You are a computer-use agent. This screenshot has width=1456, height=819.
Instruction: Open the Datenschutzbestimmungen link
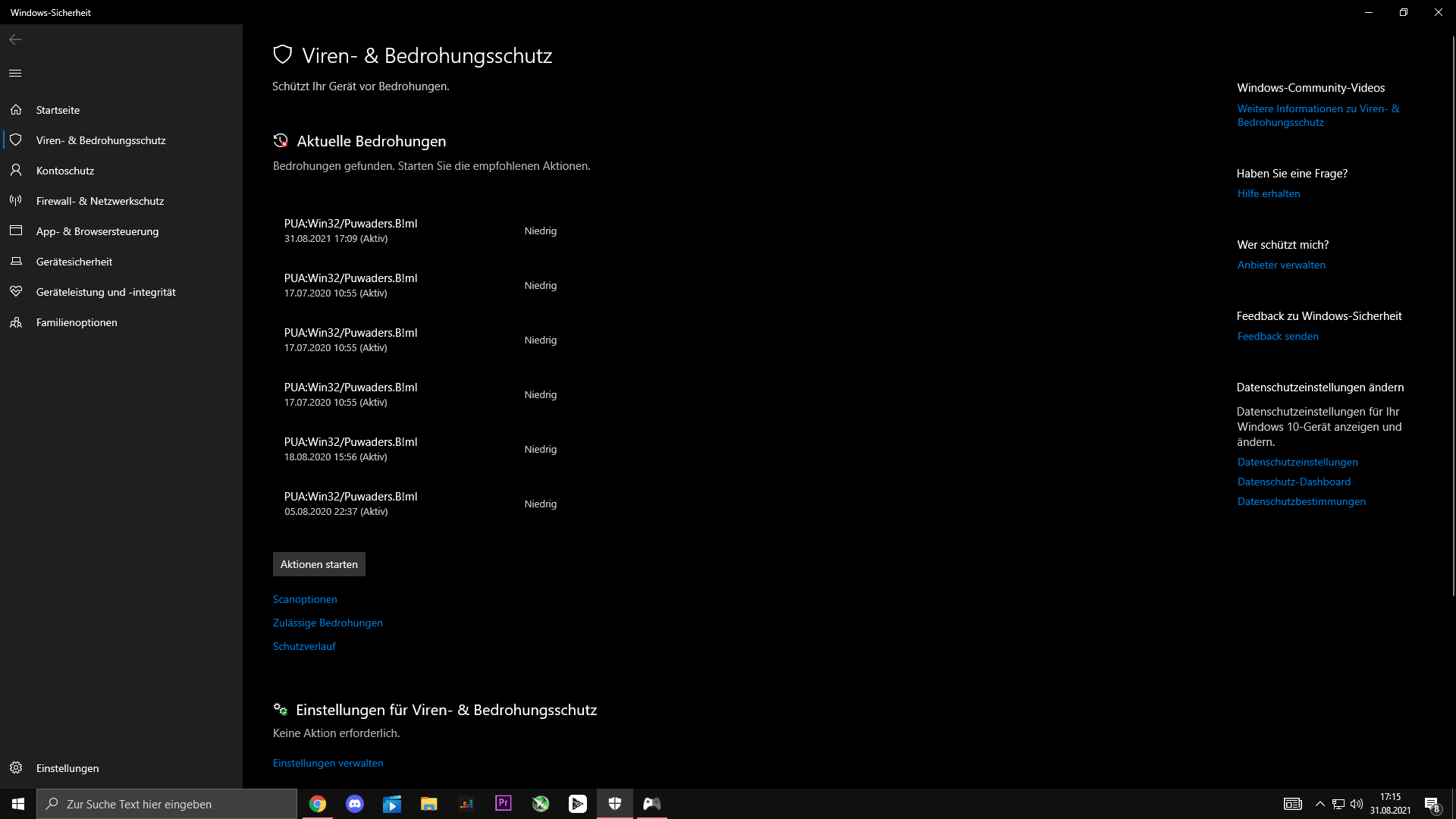1301,501
